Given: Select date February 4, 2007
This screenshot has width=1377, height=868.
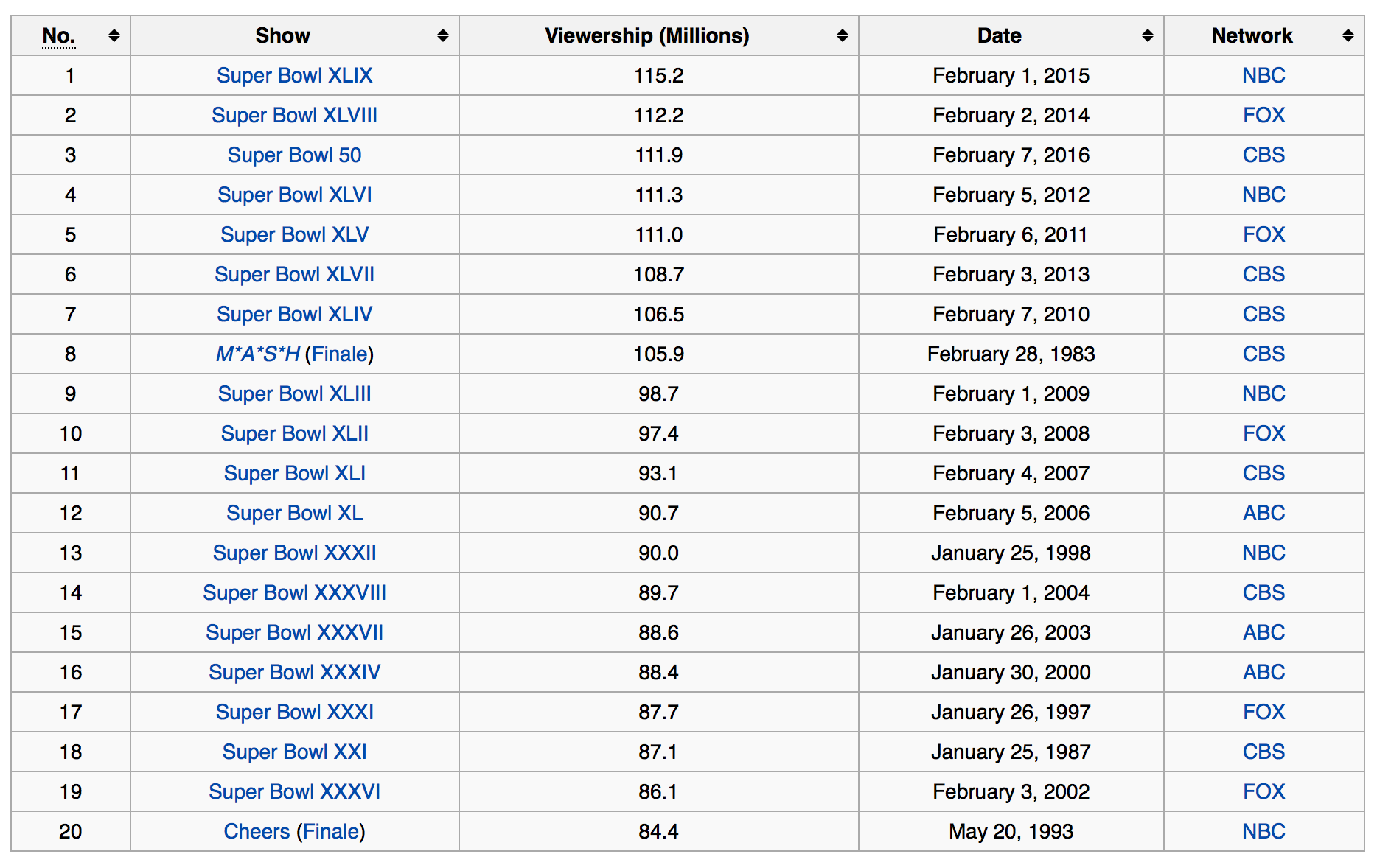Looking at the screenshot, I should point(1011,473).
